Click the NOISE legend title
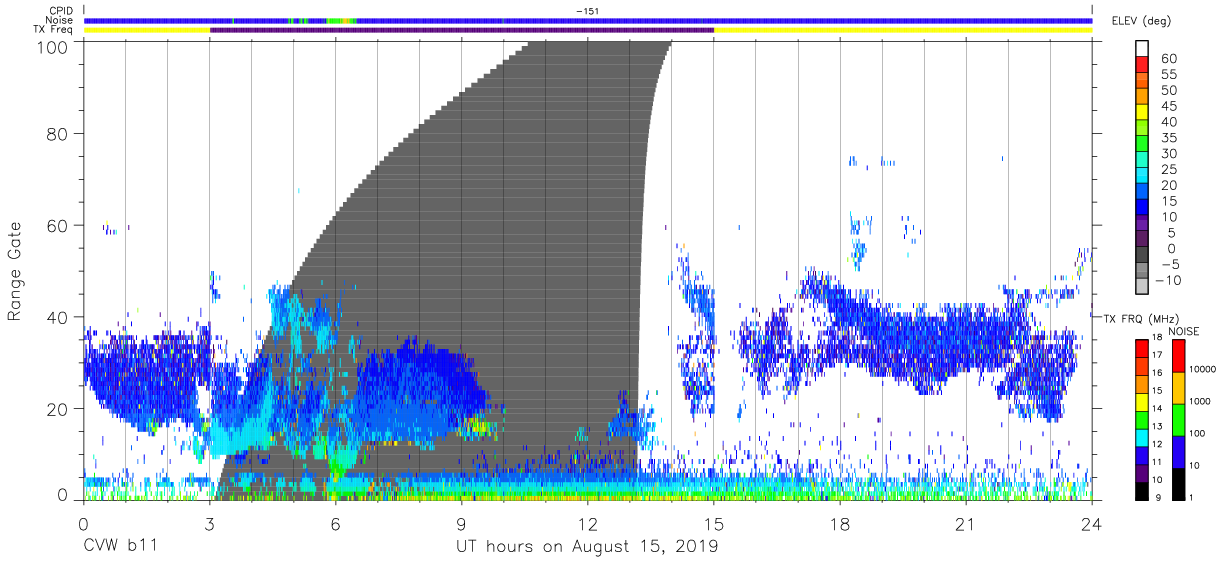The width and height of the screenshot is (1228, 567). coord(1183,331)
